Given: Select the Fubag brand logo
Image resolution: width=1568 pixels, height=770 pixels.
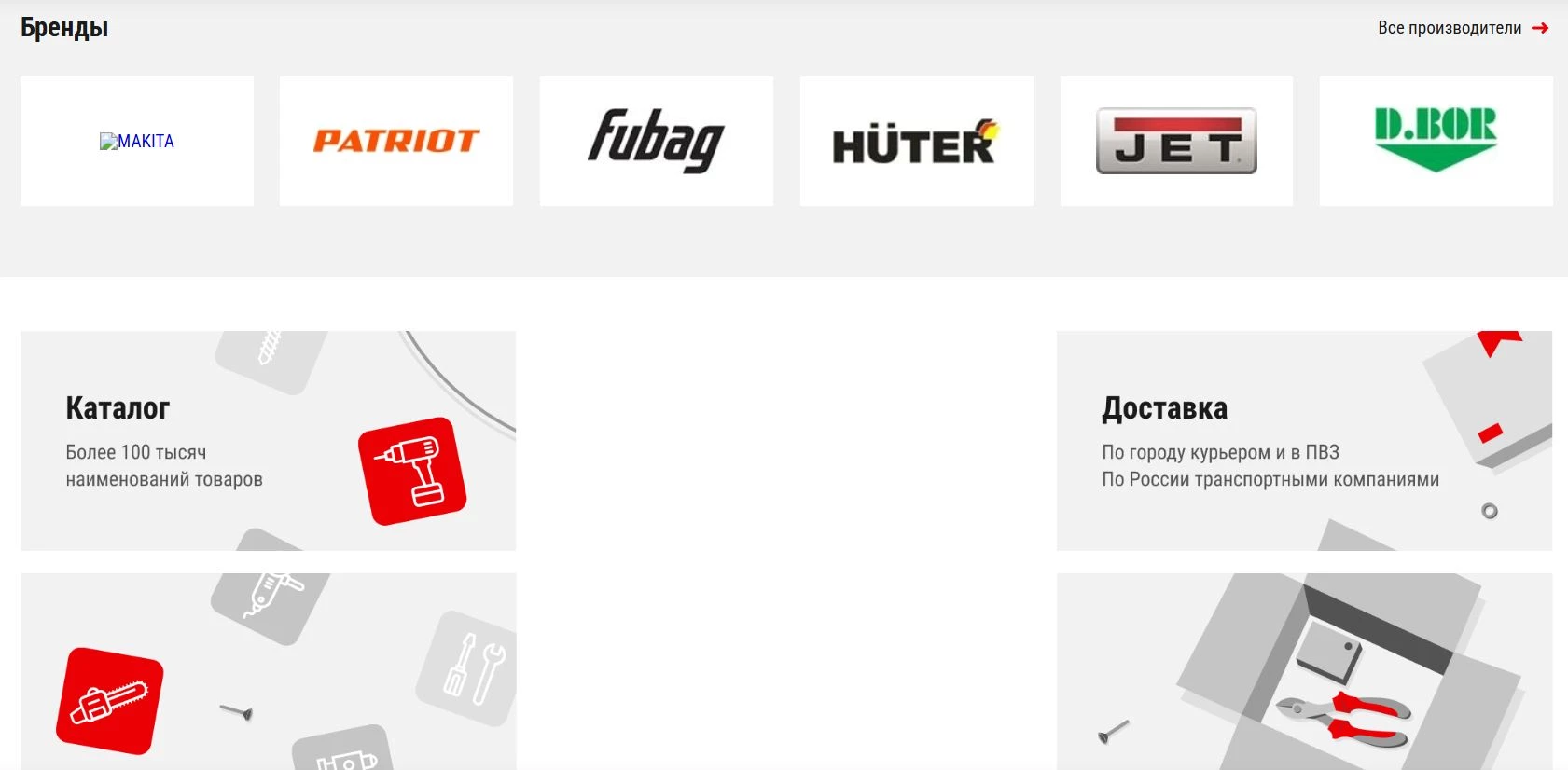Looking at the screenshot, I should 656,141.
